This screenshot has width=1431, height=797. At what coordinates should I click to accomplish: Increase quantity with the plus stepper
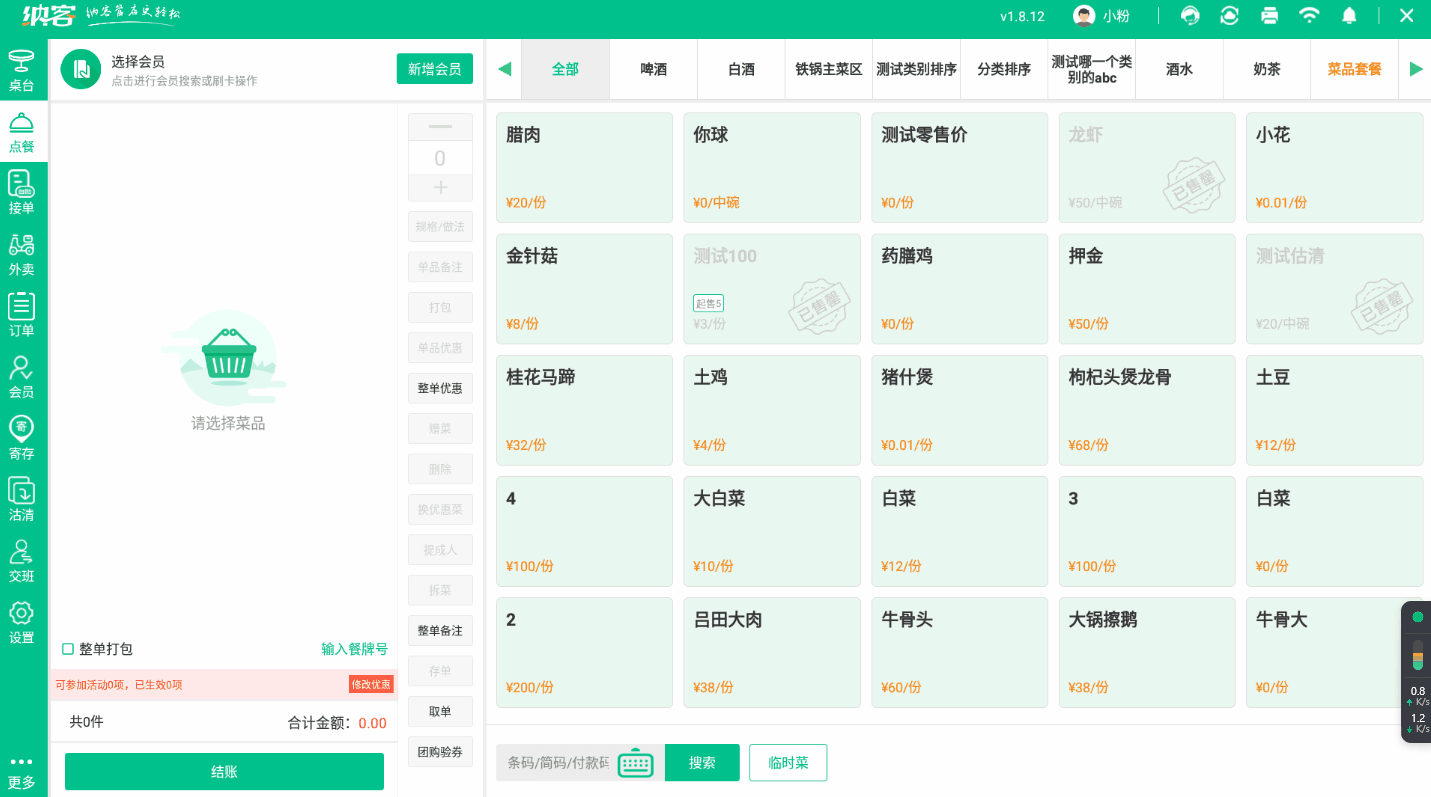440,189
